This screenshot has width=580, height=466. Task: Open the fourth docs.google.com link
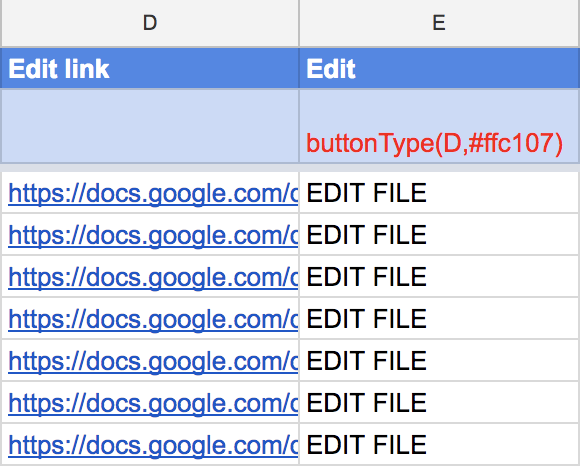[x=153, y=319]
